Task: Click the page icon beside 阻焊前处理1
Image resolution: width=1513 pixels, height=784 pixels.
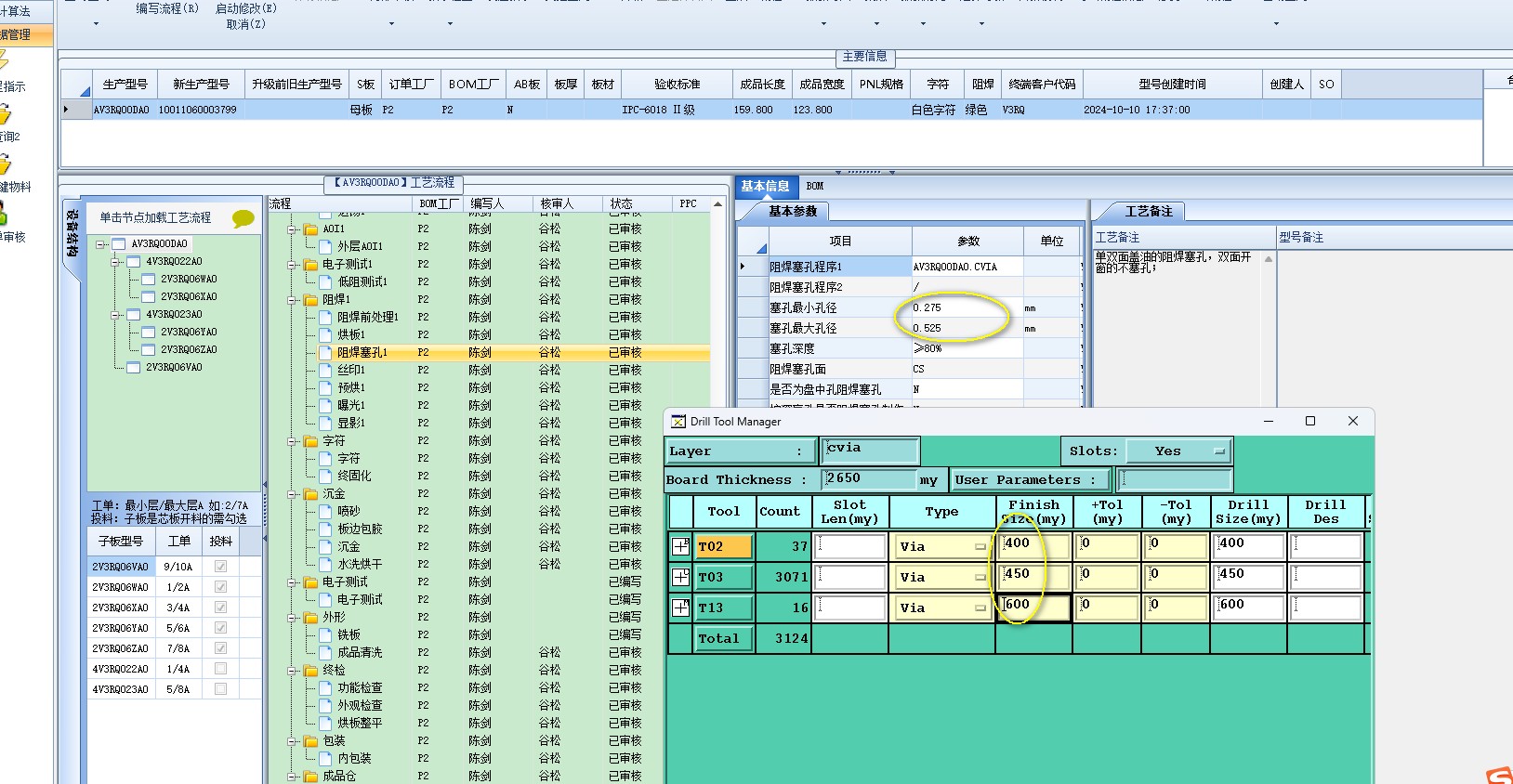Action: (325, 317)
